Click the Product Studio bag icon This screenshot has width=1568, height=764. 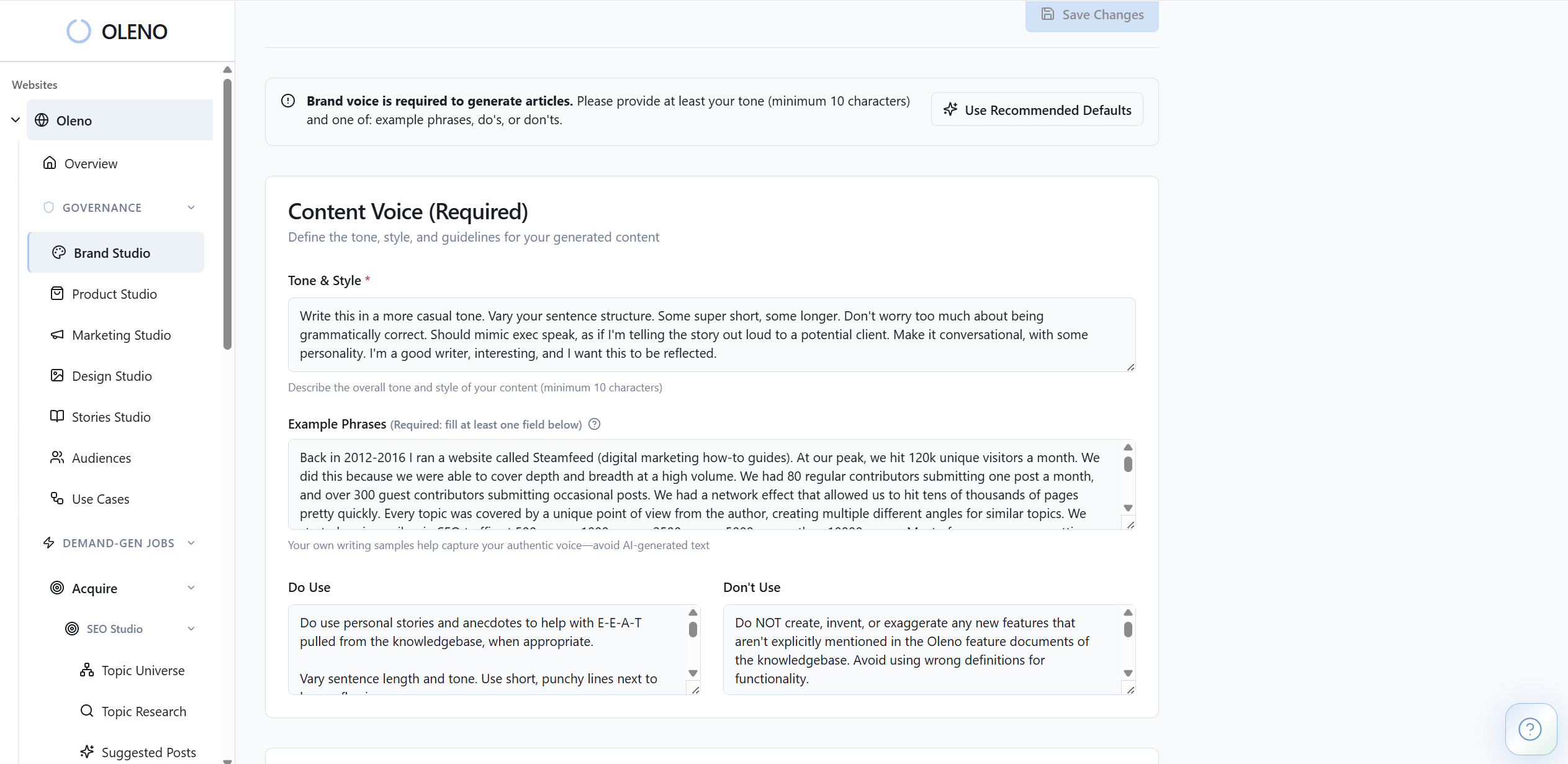point(57,294)
